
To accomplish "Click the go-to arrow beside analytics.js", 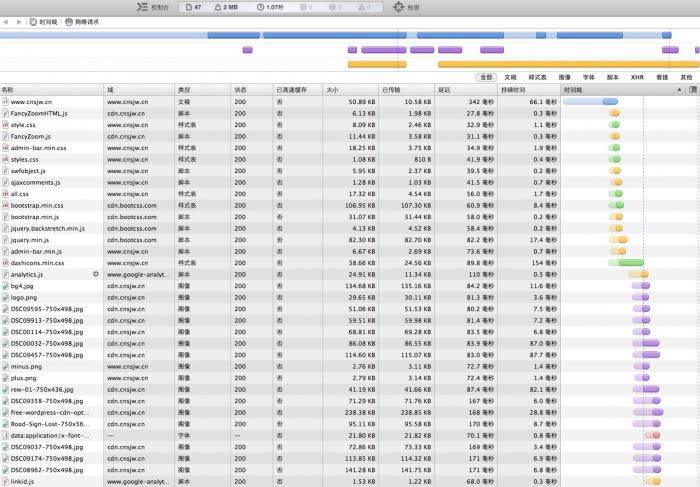I will [96, 274].
